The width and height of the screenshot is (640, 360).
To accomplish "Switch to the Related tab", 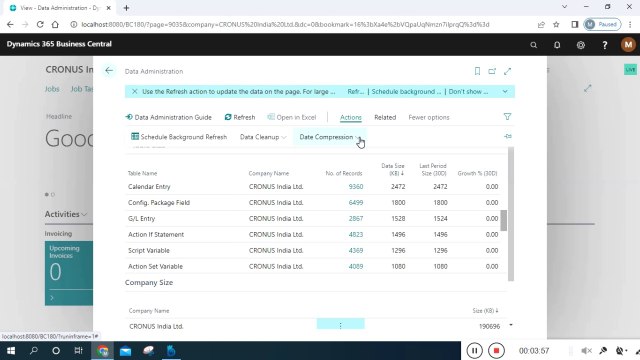I will click(385, 117).
